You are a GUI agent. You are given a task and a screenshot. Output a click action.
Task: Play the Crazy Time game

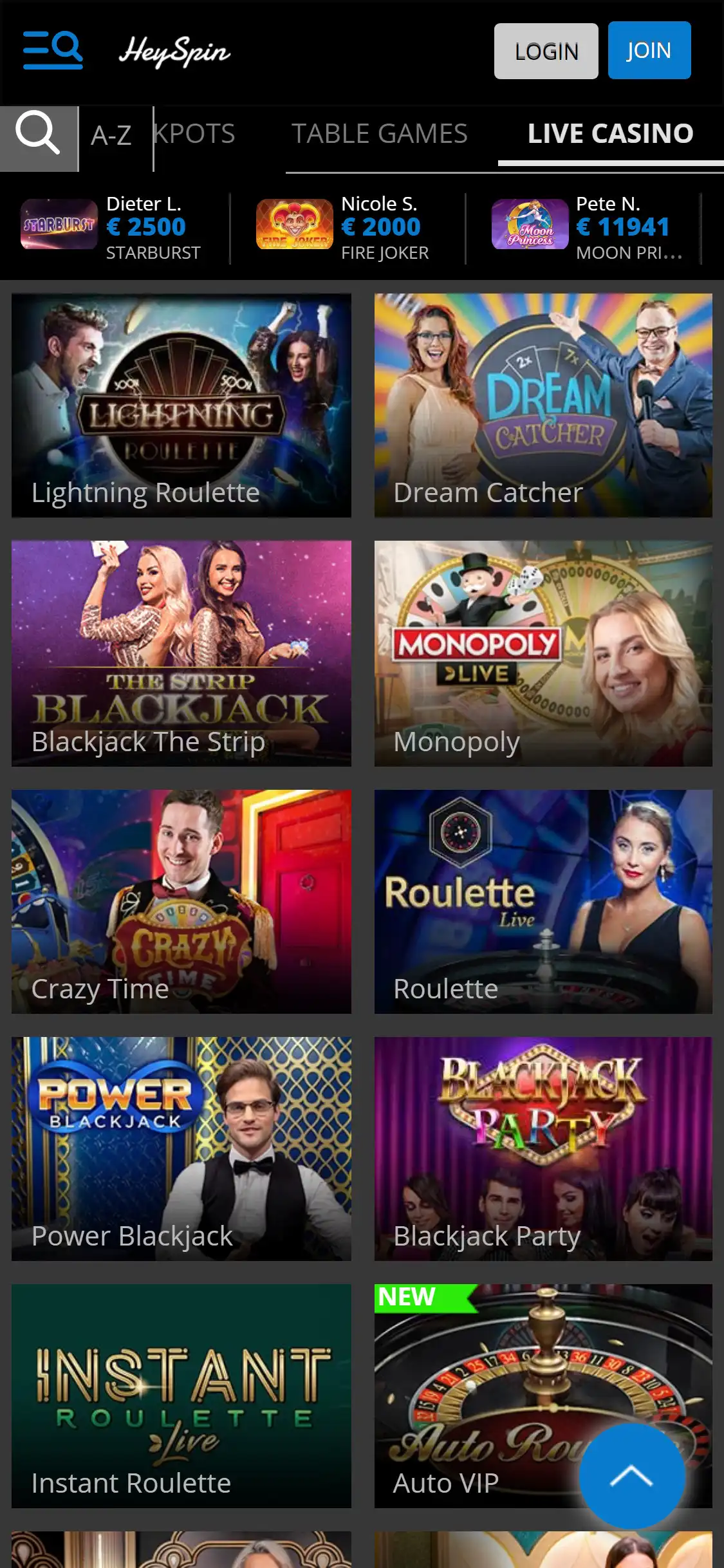click(x=181, y=902)
